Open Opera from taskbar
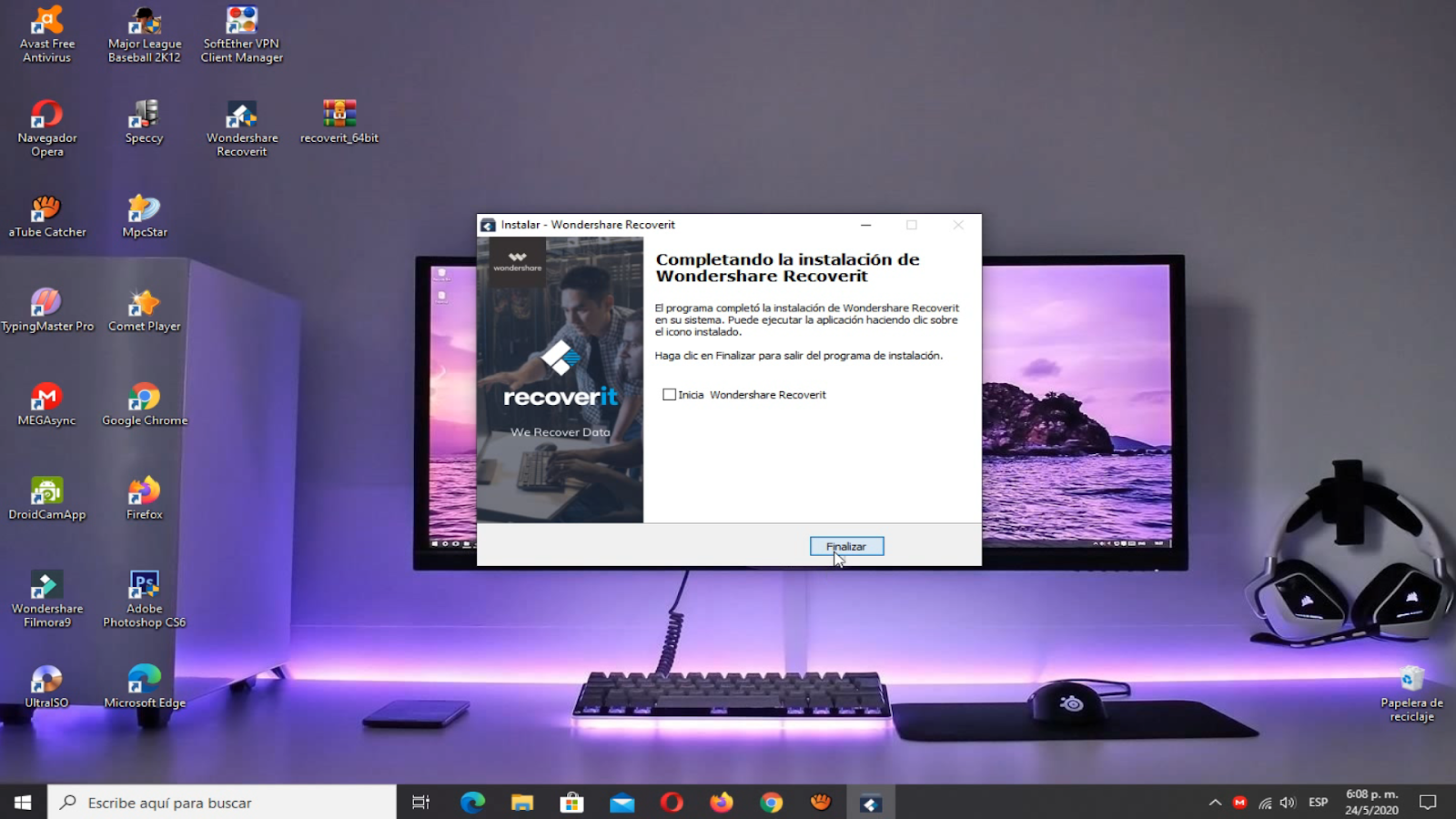The image size is (1456, 819). tap(672, 803)
